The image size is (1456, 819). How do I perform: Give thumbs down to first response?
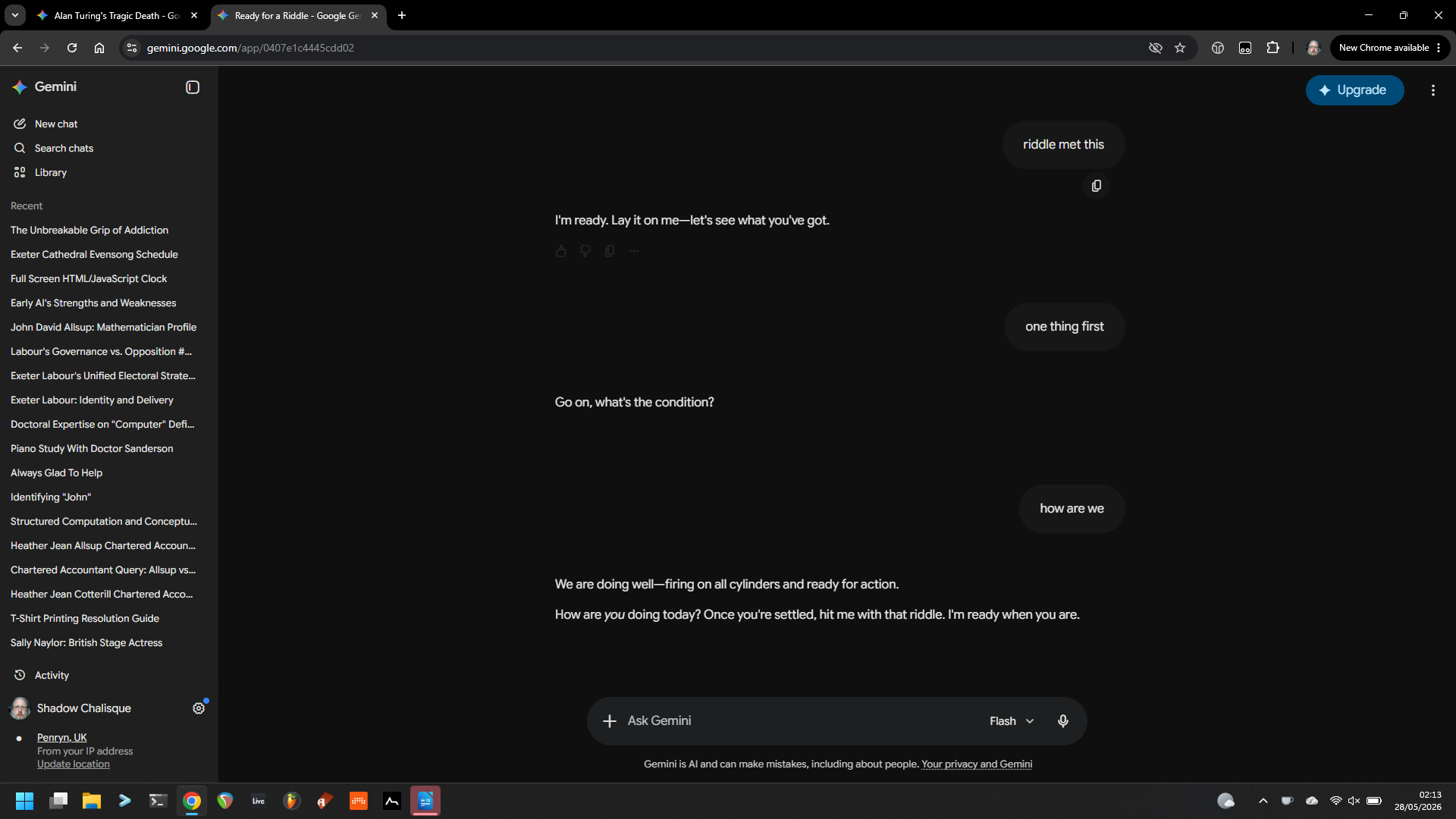585,251
